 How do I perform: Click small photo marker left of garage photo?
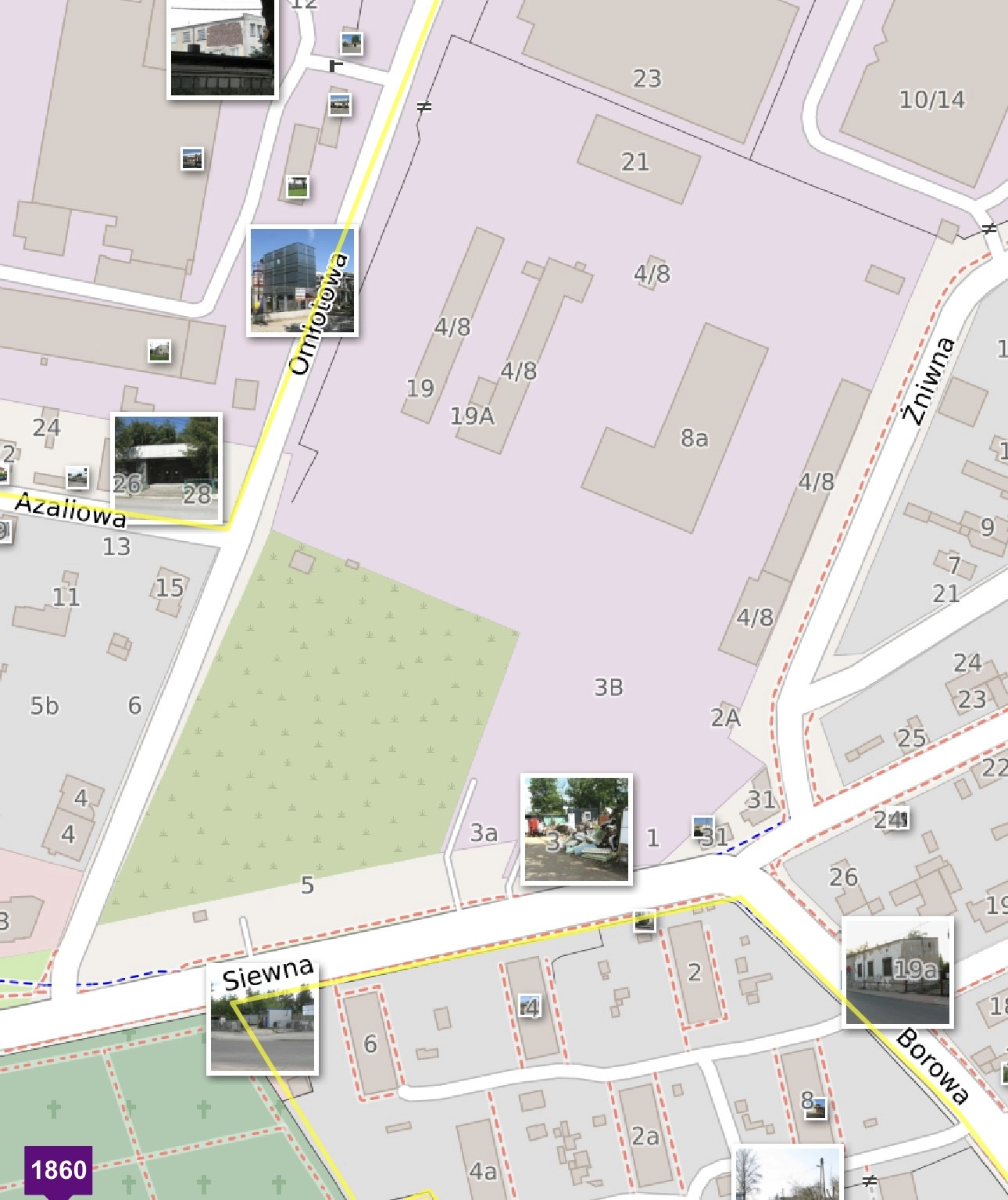point(77,477)
